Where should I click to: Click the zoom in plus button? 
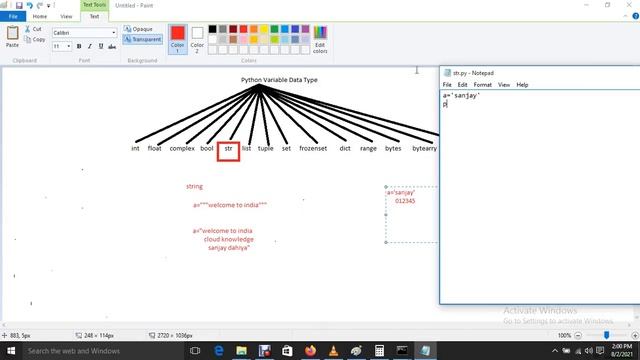tap(635, 336)
